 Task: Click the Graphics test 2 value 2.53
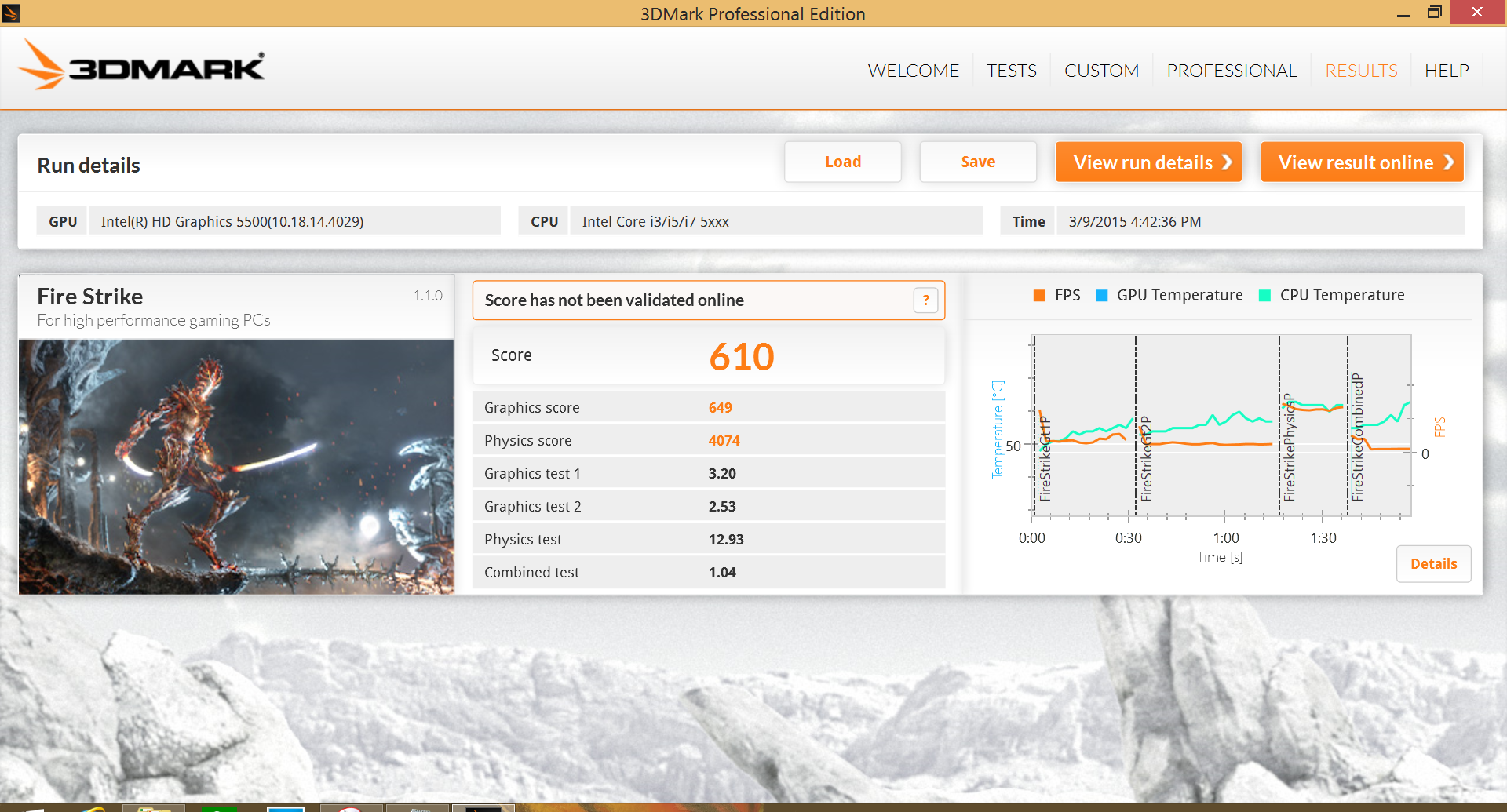point(722,507)
